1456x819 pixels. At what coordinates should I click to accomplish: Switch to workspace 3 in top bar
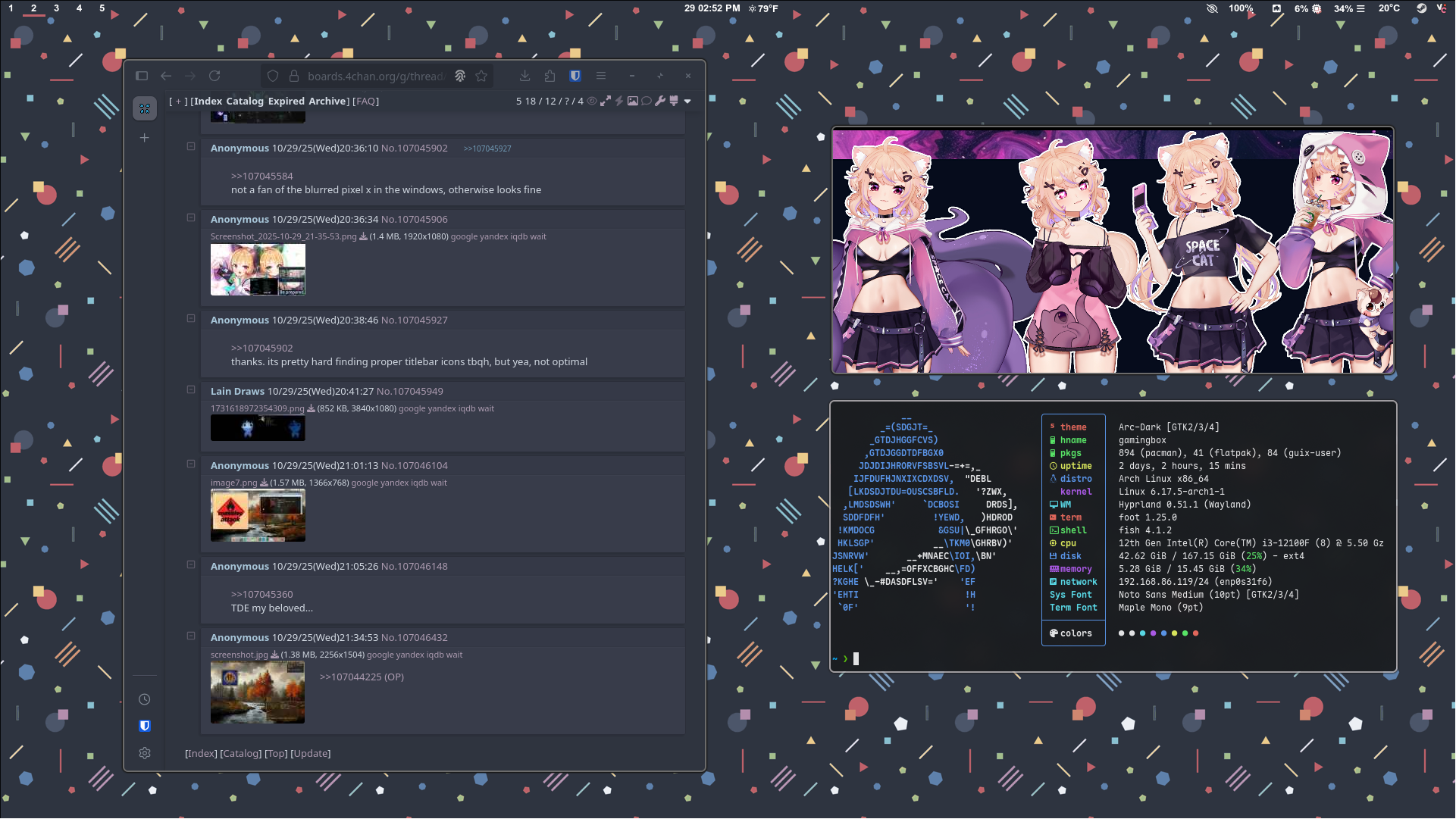(56, 8)
